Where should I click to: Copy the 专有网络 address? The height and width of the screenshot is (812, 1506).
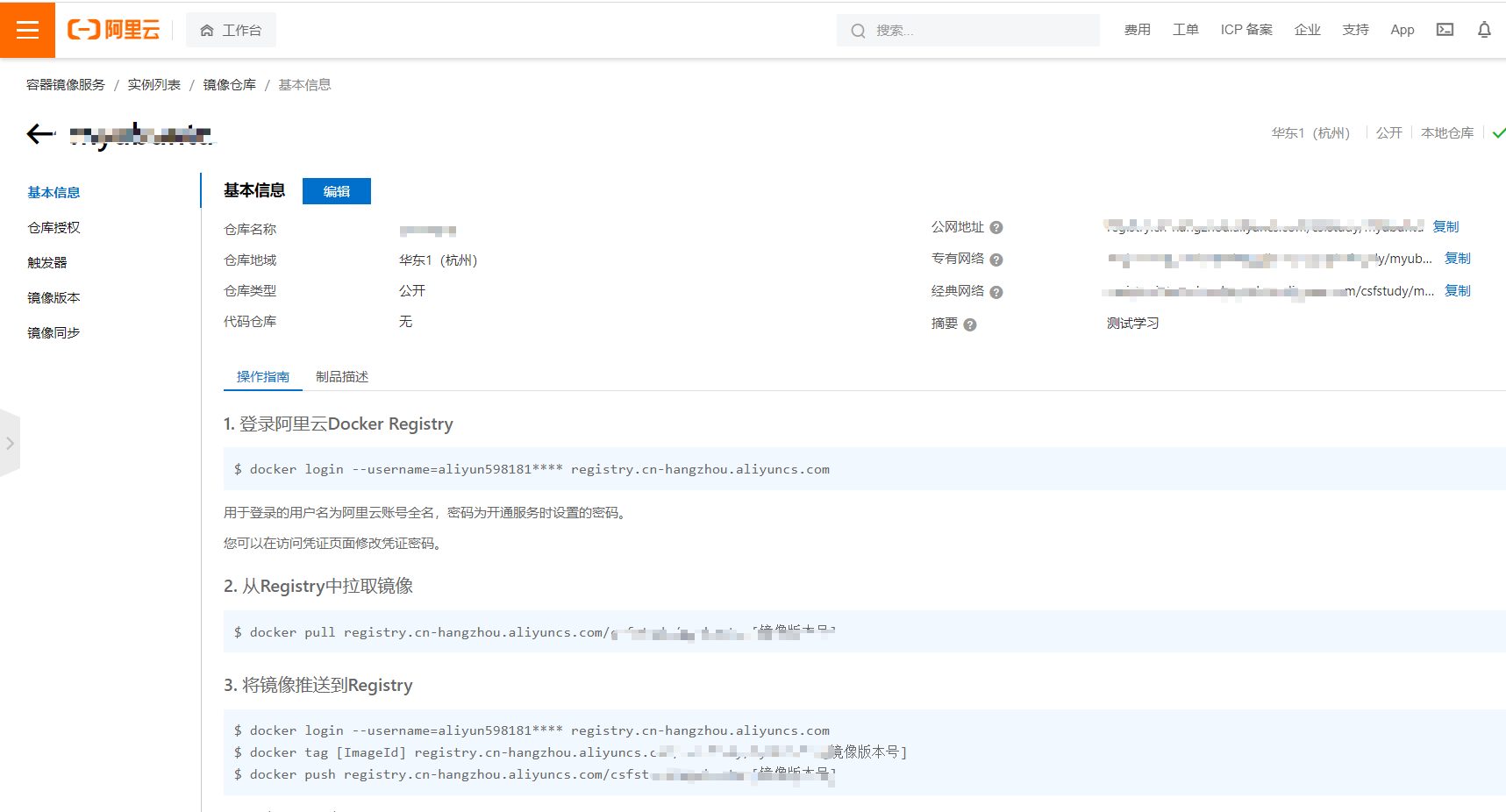(x=1458, y=259)
